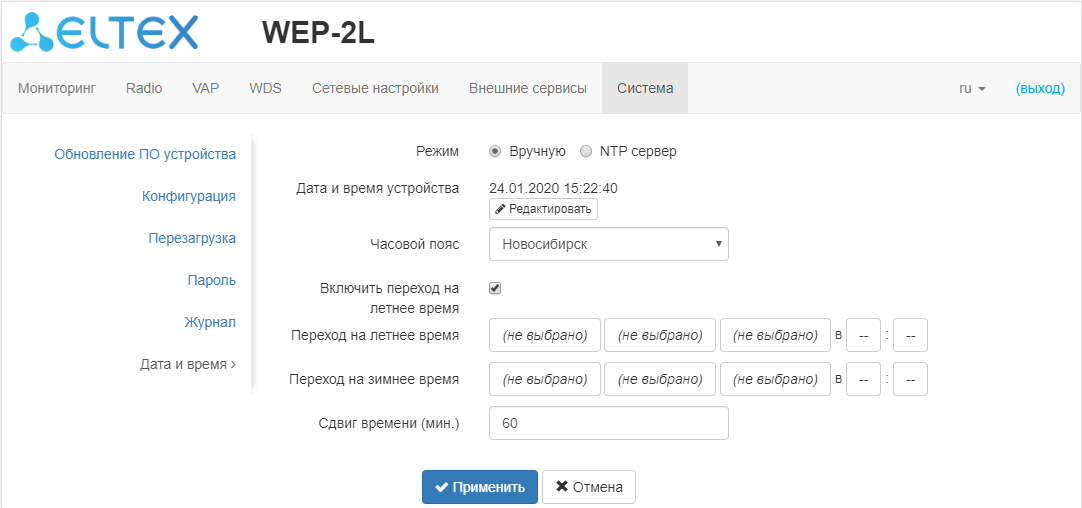1082x508 pixels.
Task: Switch to the Мониторинг tab
Action: (x=57, y=88)
